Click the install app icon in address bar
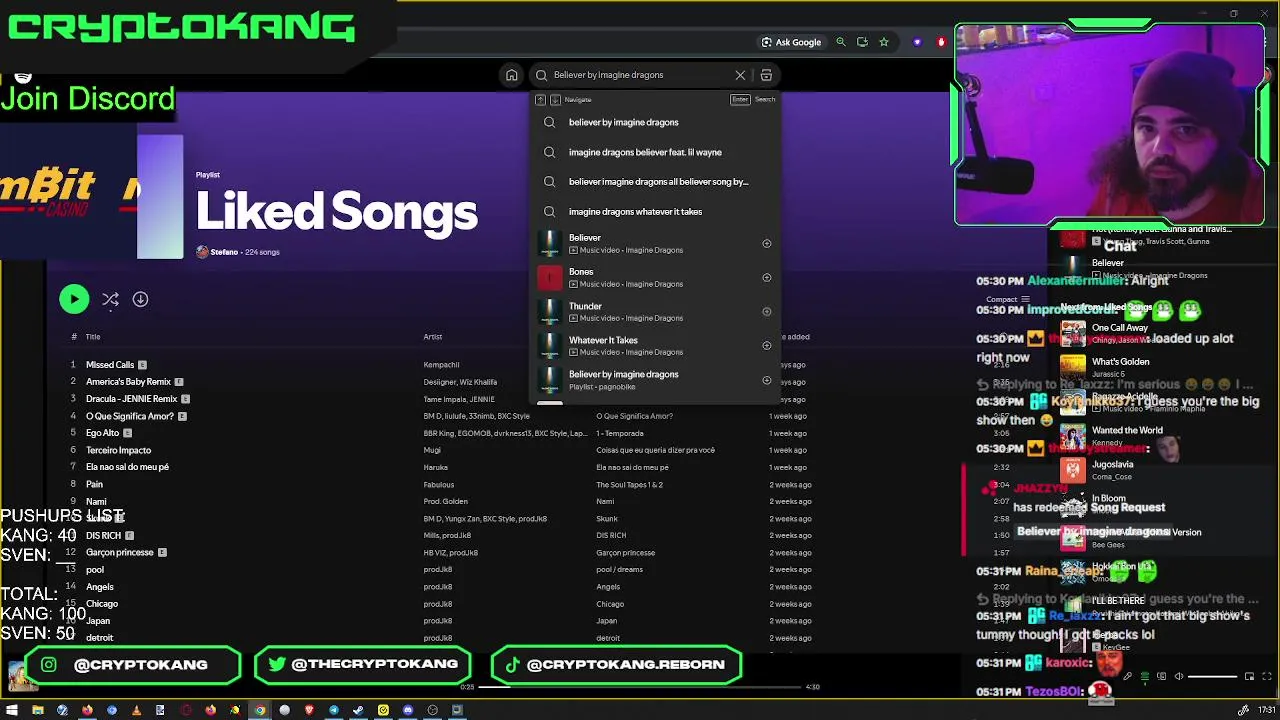 862,42
